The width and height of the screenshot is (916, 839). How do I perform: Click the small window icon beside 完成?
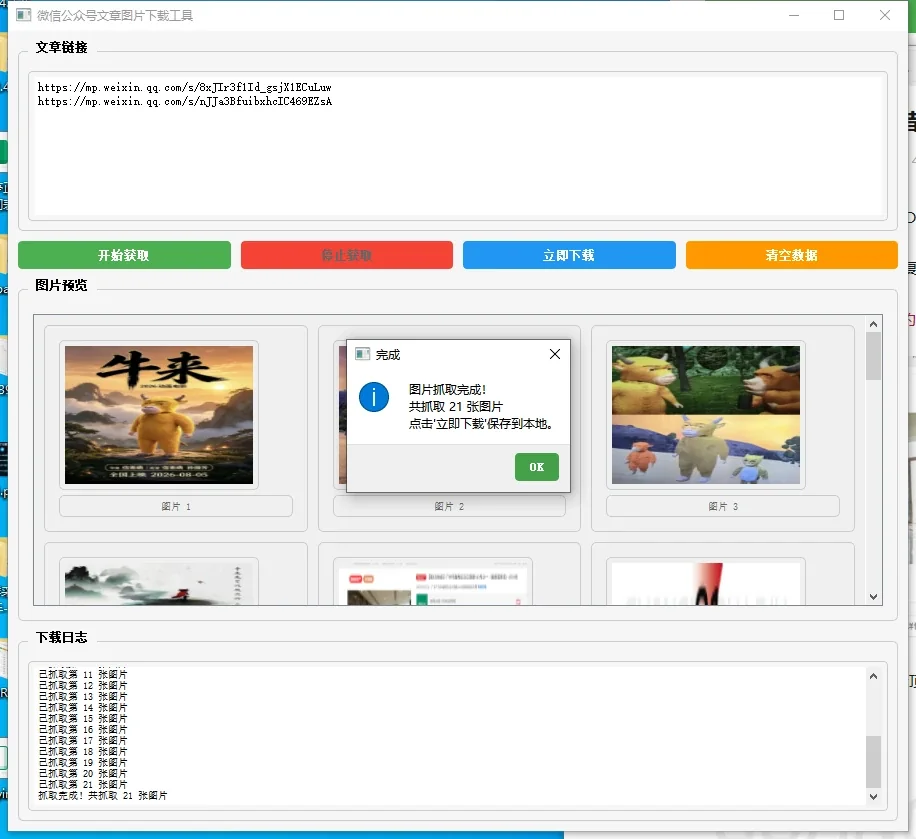pos(363,354)
